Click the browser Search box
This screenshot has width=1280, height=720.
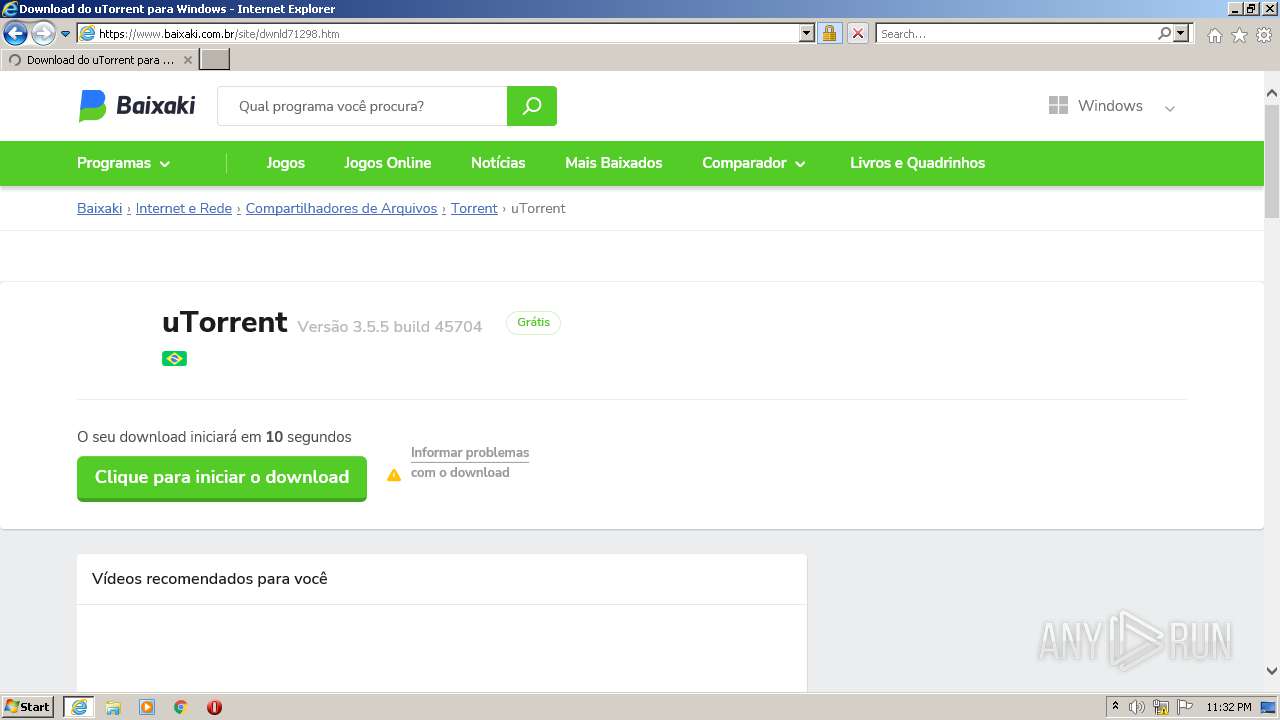(x=1017, y=33)
